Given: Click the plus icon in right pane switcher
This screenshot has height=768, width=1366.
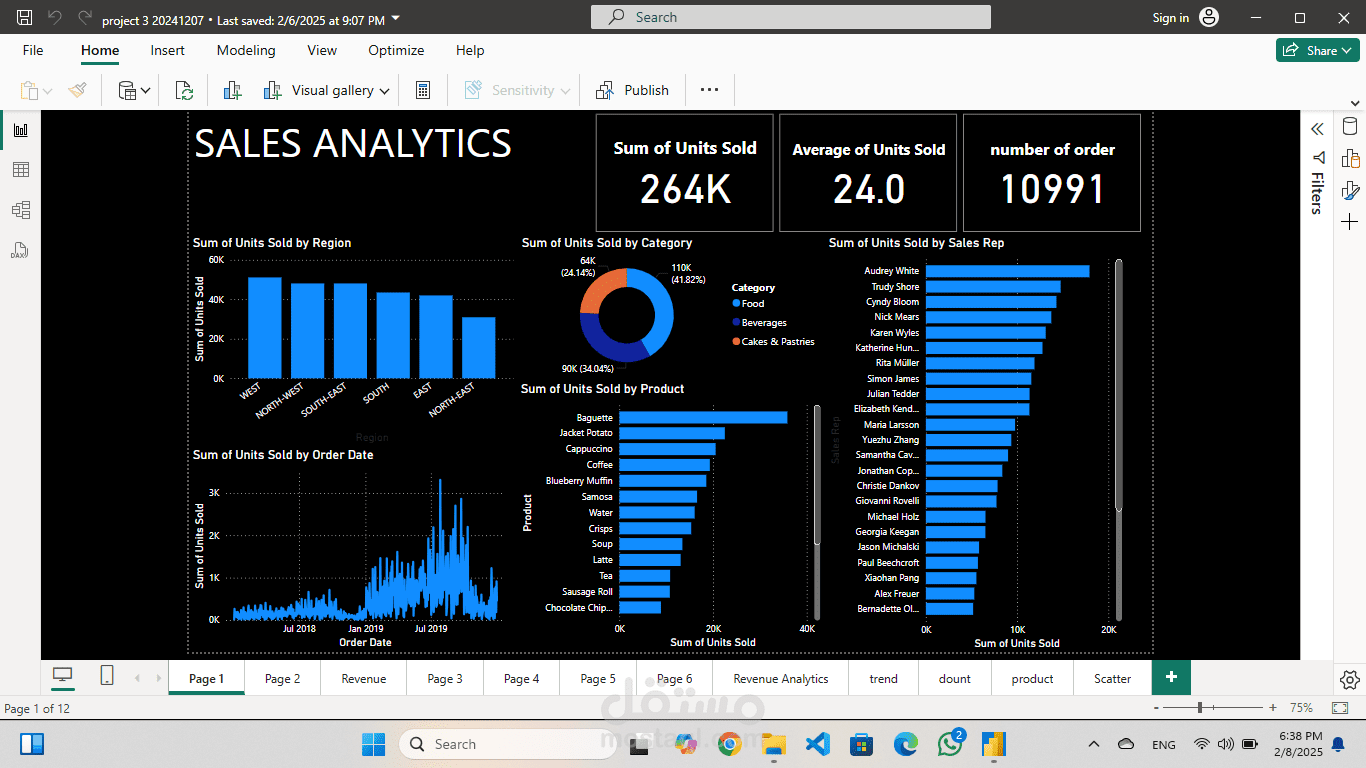Looking at the screenshot, I should [x=1350, y=221].
